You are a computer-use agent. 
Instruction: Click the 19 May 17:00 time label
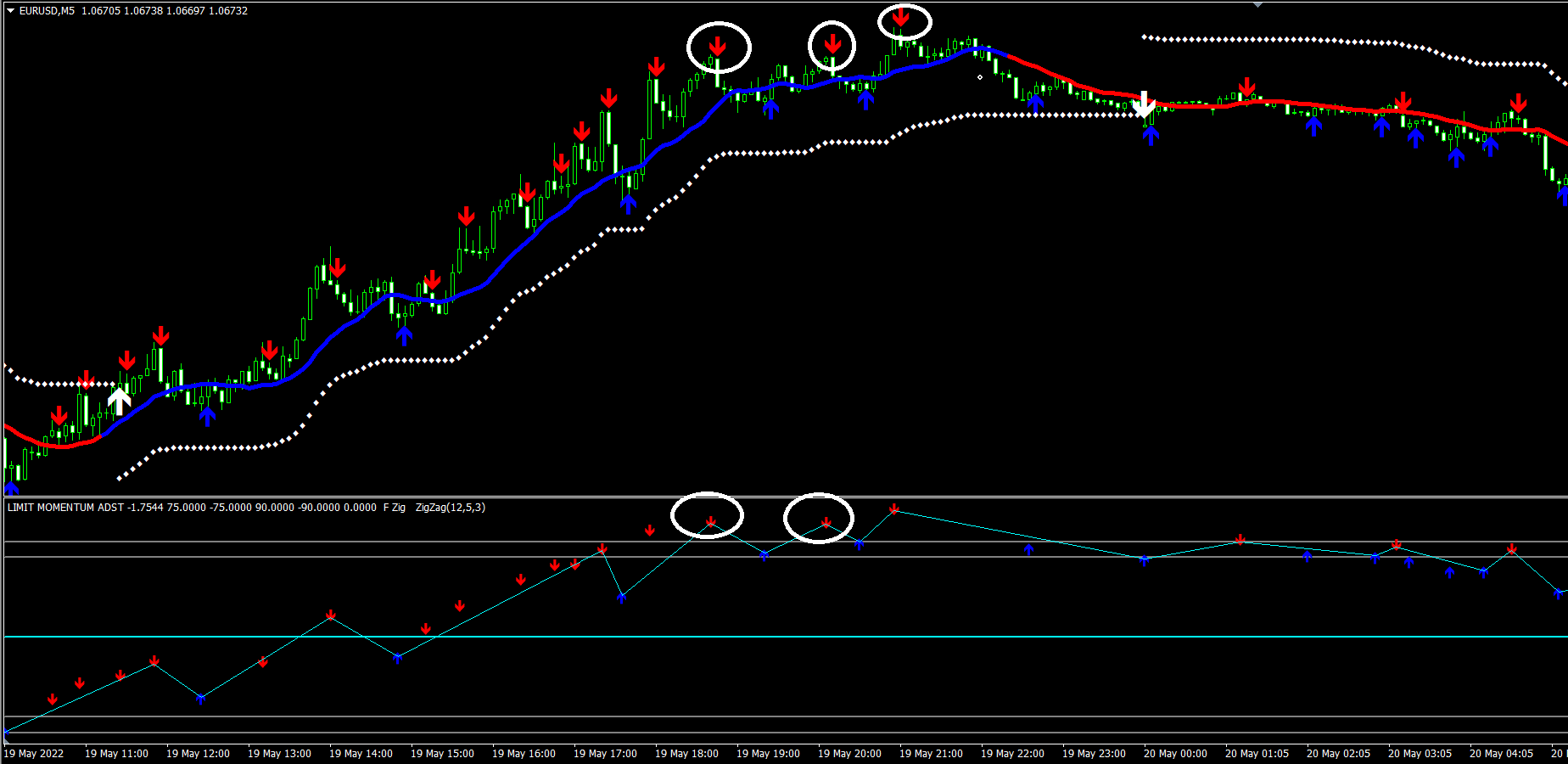coord(605,754)
